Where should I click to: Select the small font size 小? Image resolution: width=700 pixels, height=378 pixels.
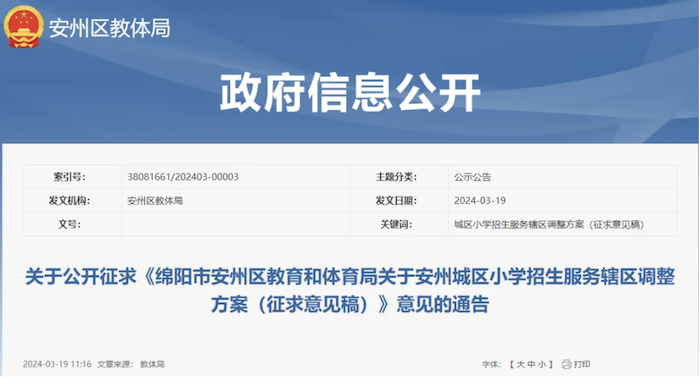click(542, 364)
